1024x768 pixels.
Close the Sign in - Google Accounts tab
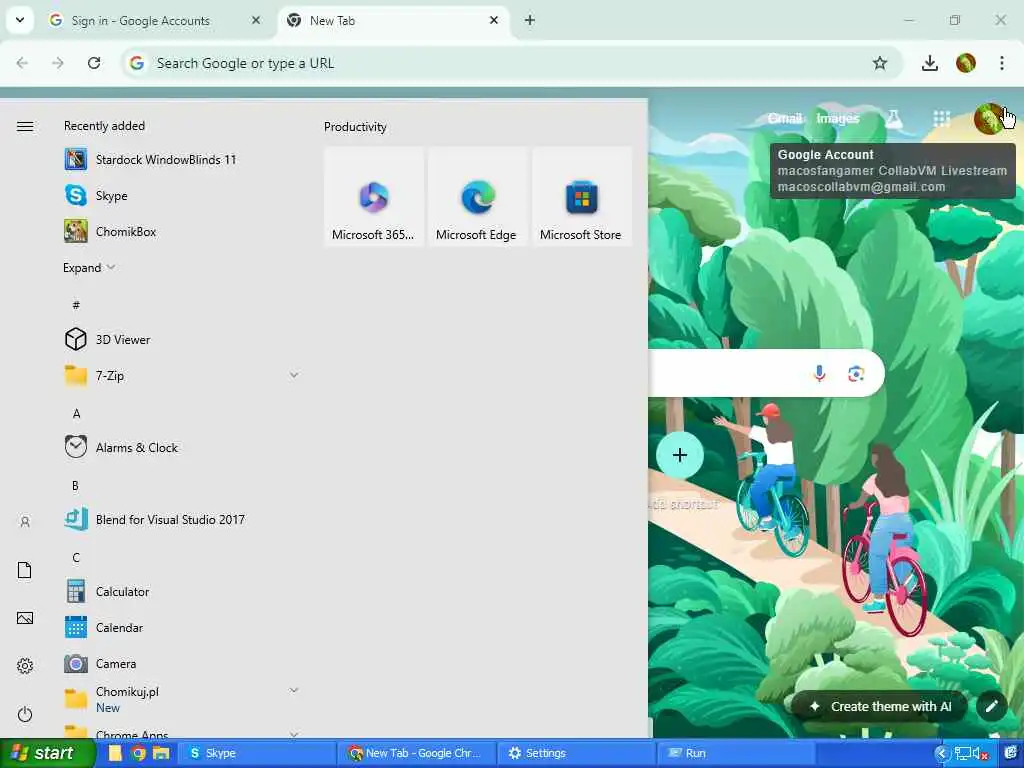(256, 20)
